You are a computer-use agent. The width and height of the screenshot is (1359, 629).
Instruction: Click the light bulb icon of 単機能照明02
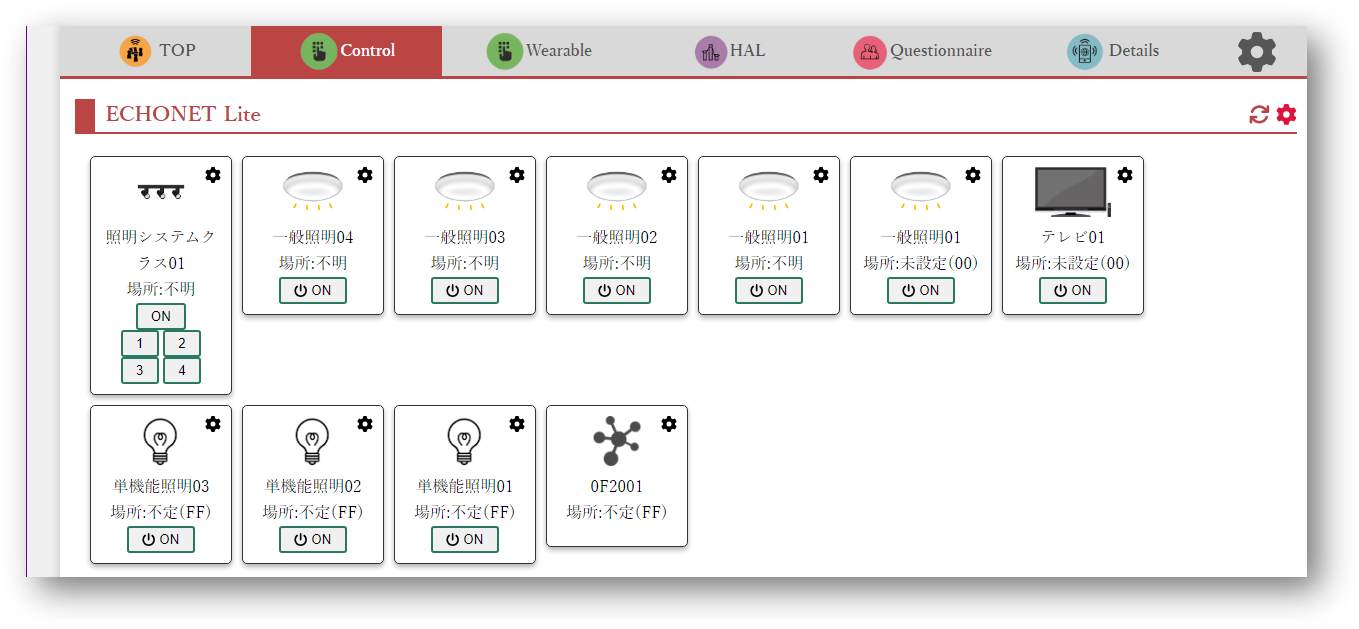[x=313, y=441]
